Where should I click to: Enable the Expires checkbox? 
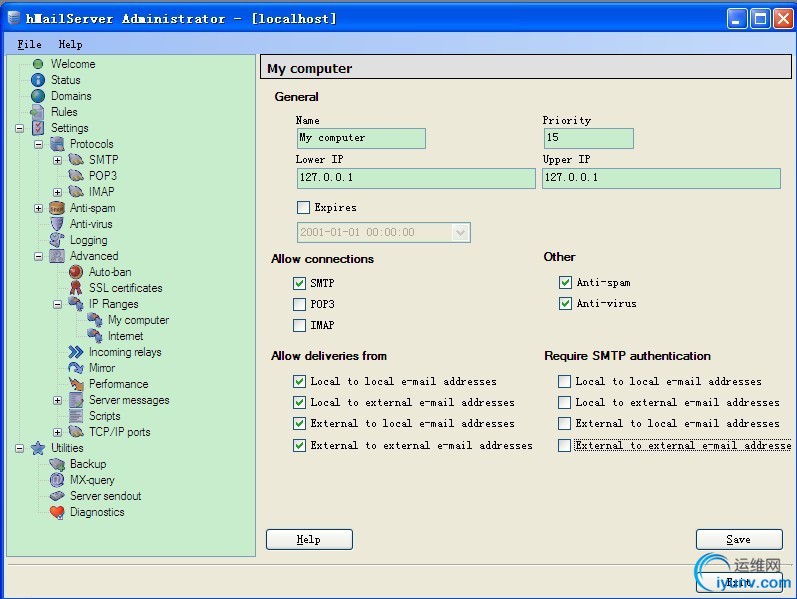303,207
